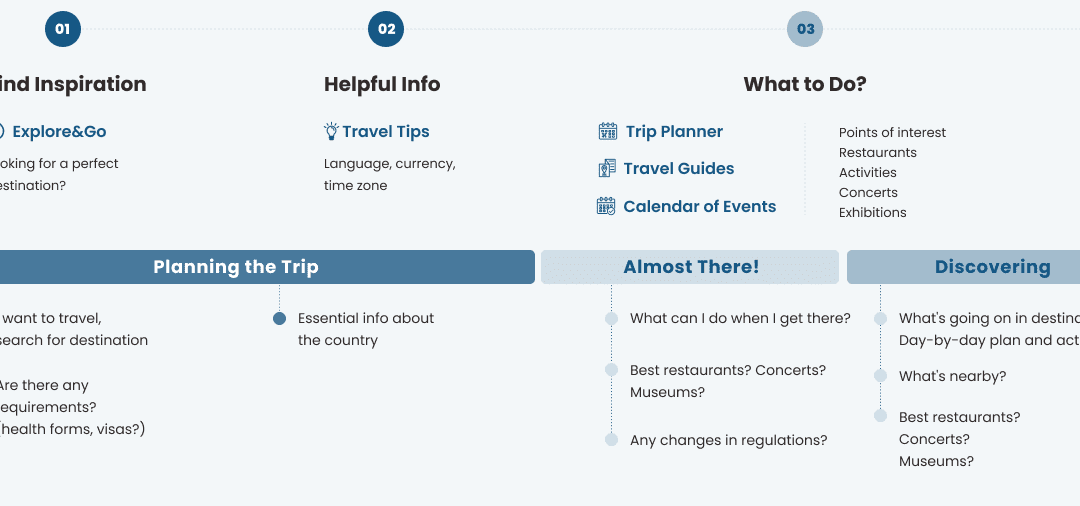Click the 'Points of interest' text

point(892,132)
